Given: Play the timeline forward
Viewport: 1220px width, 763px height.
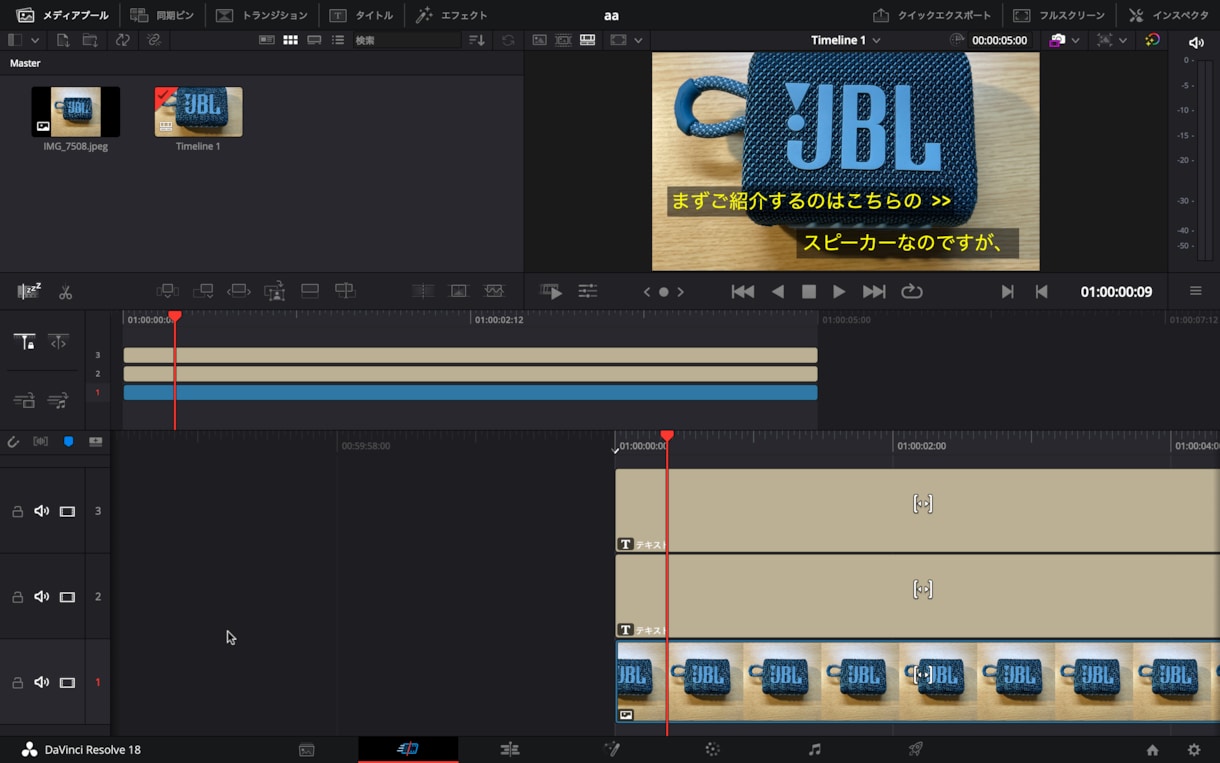Looking at the screenshot, I should [x=839, y=292].
